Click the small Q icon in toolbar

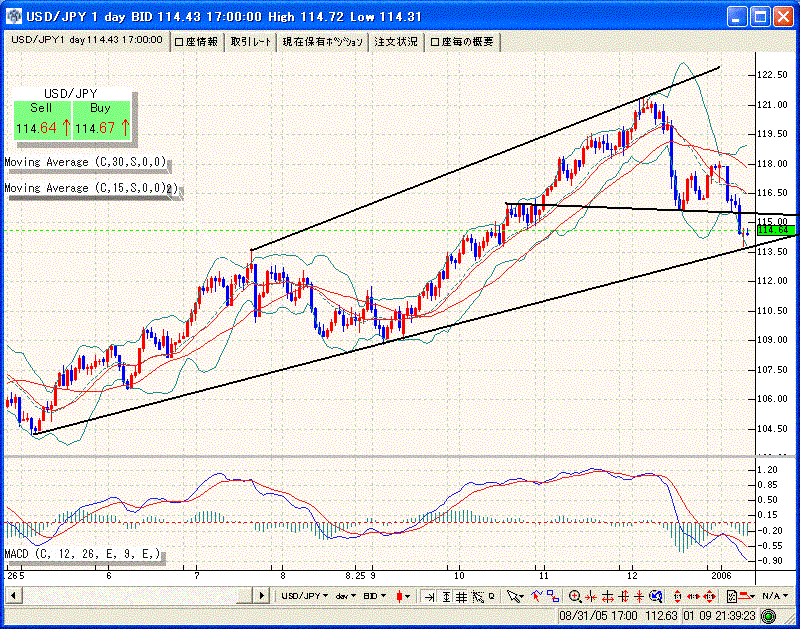(492, 596)
